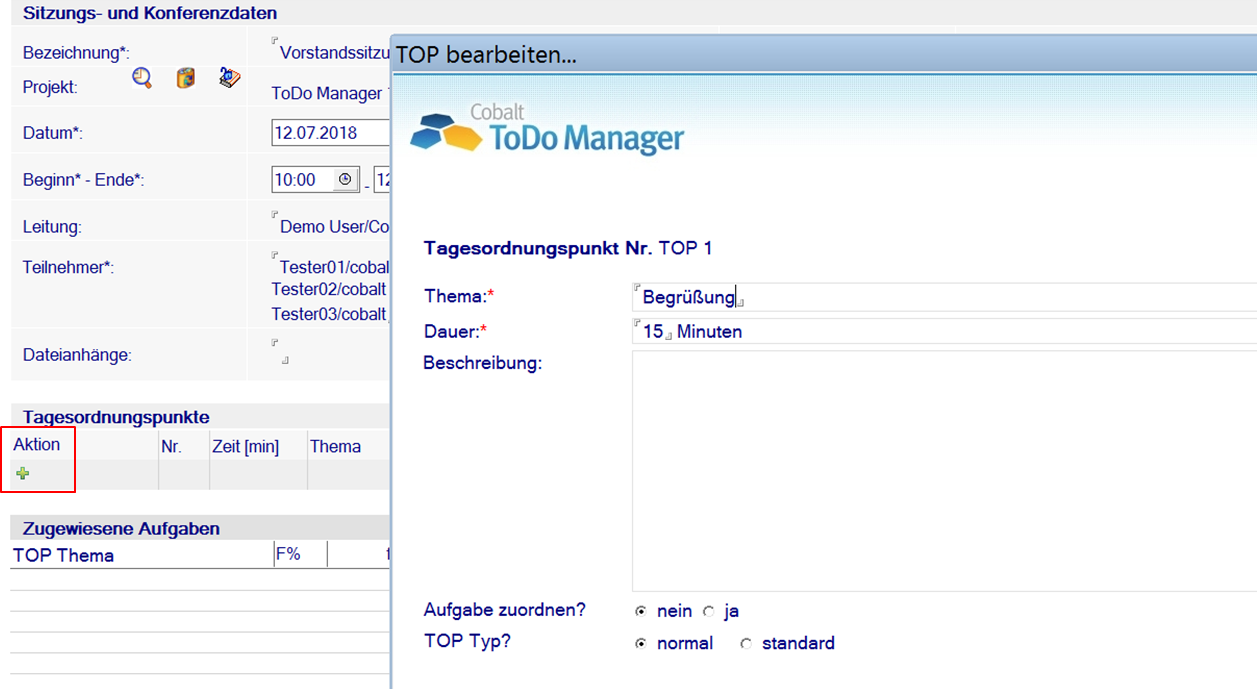Click the Beginn time field 10:00
The height and width of the screenshot is (689, 1257).
[x=300, y=180]
